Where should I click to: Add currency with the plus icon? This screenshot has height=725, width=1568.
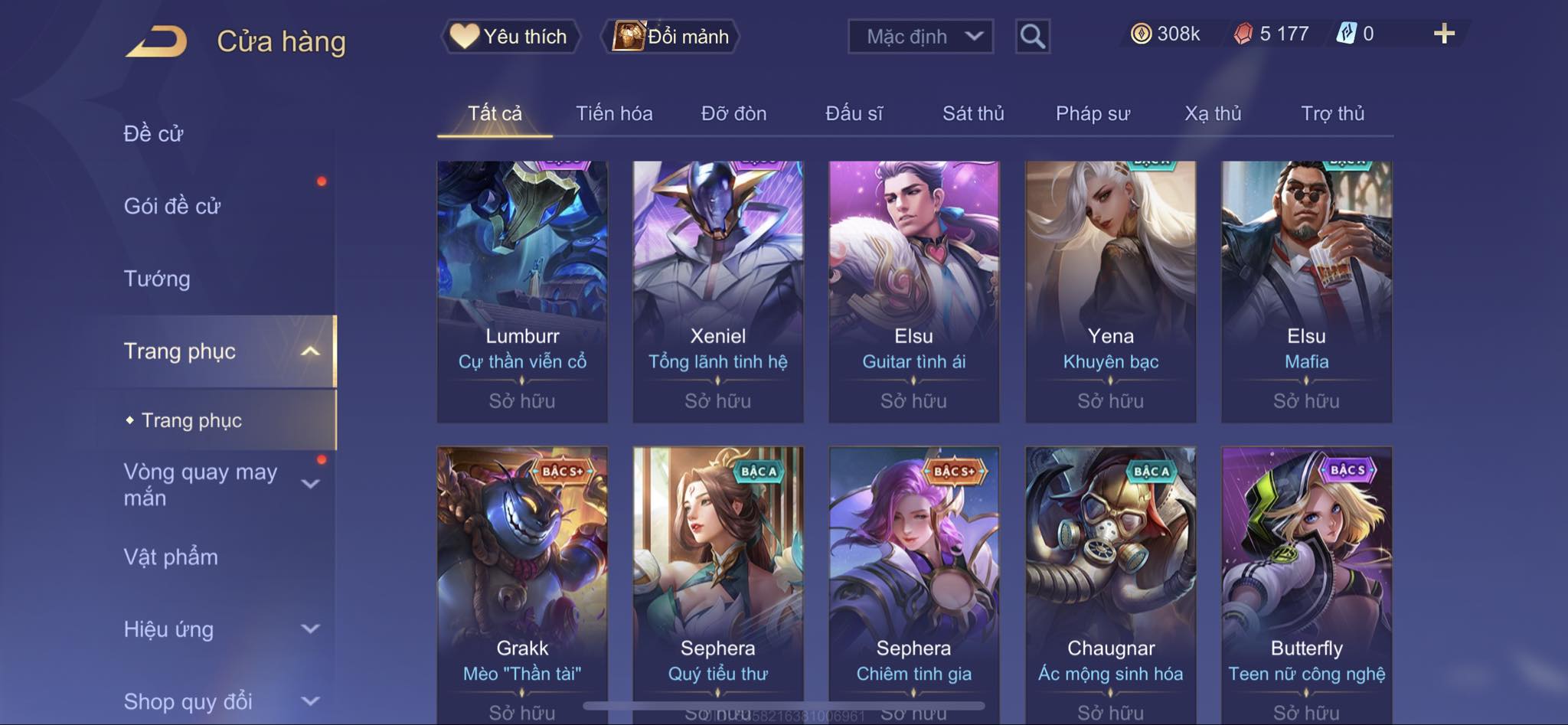pos(1444,34)
